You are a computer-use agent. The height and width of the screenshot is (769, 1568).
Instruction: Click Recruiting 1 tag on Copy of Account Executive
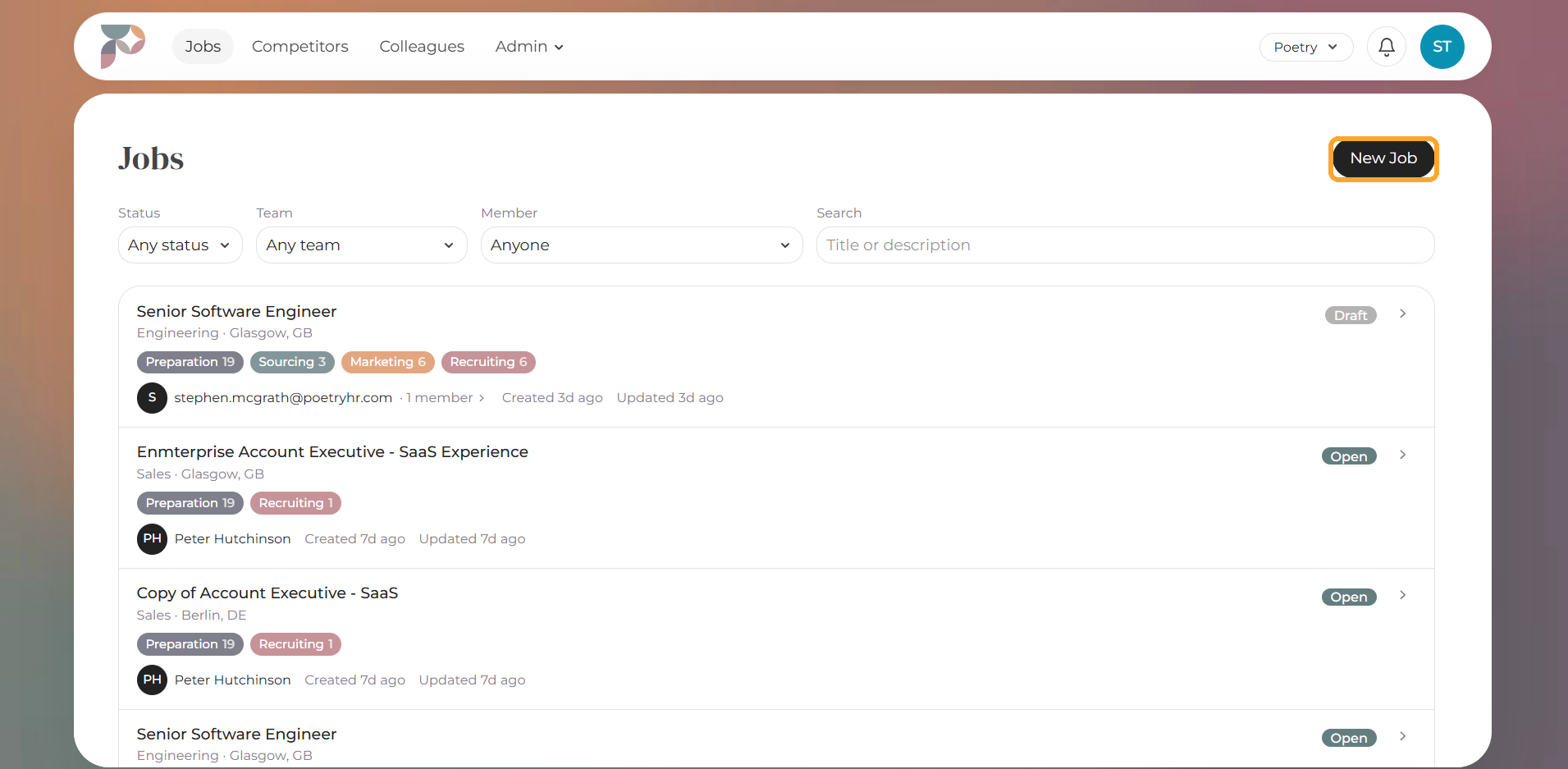click(295, 644)
